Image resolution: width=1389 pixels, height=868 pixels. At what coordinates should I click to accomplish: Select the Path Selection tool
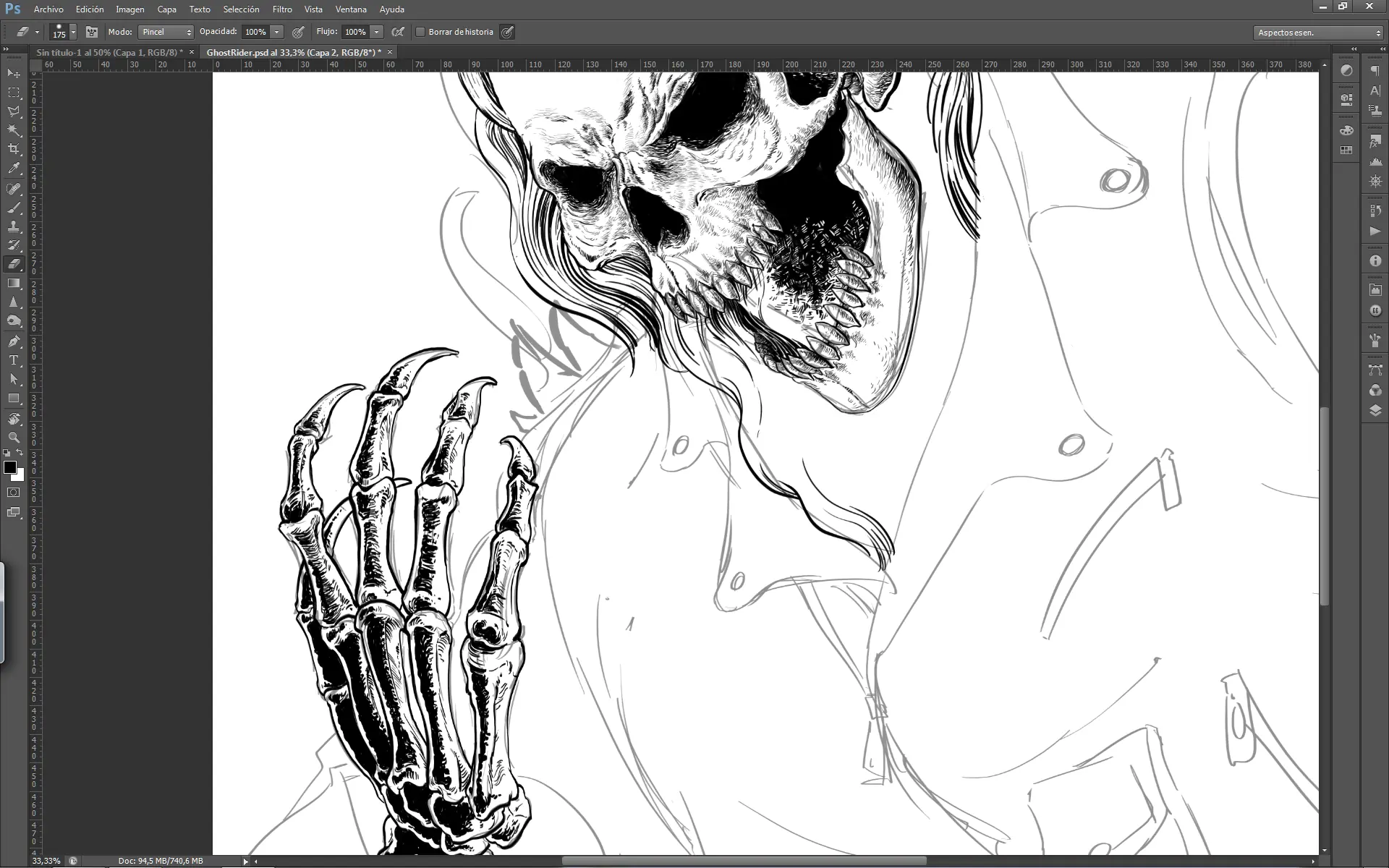click(14, 378)
